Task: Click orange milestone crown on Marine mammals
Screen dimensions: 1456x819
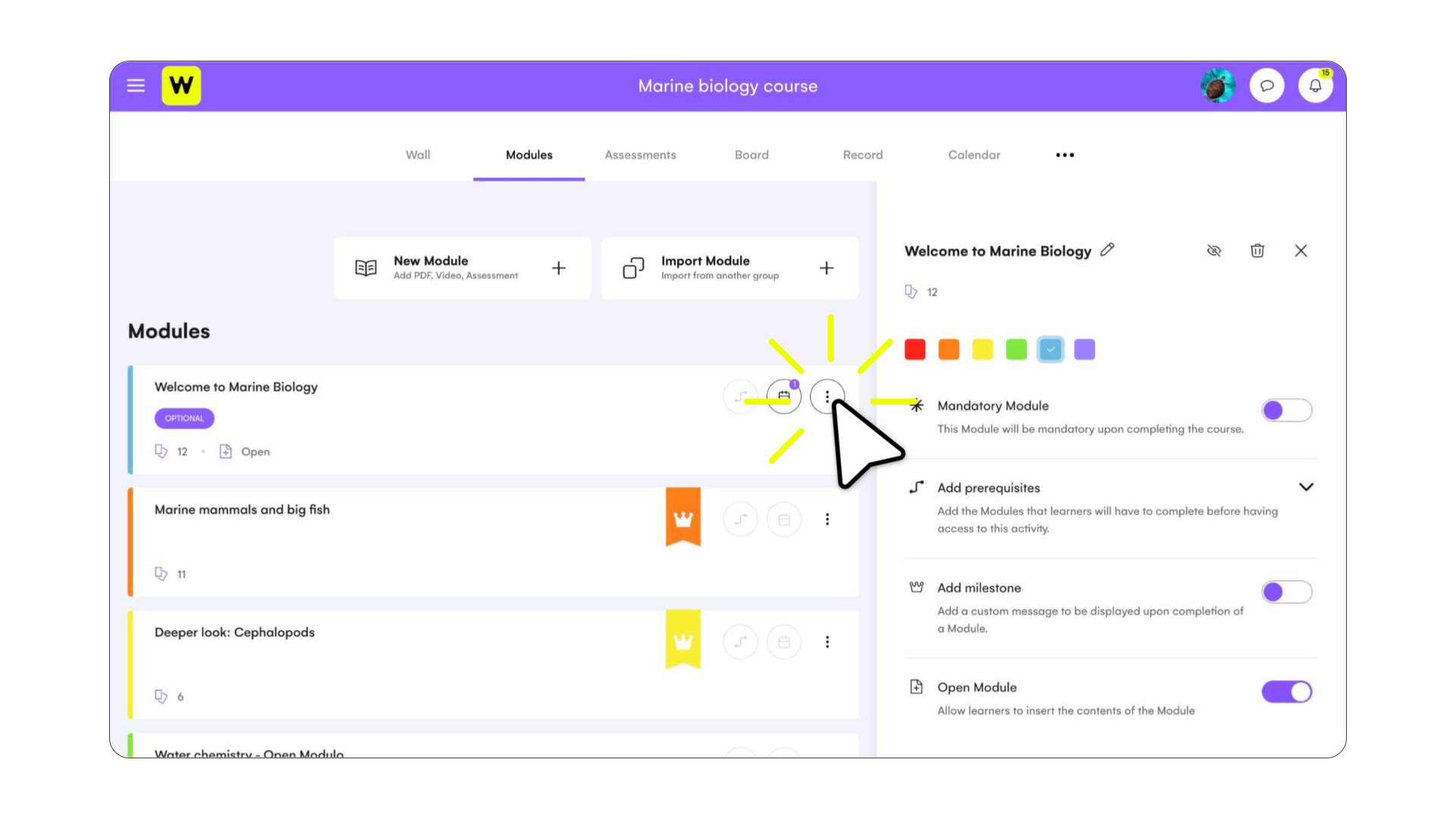Action: tap(683, 517)
